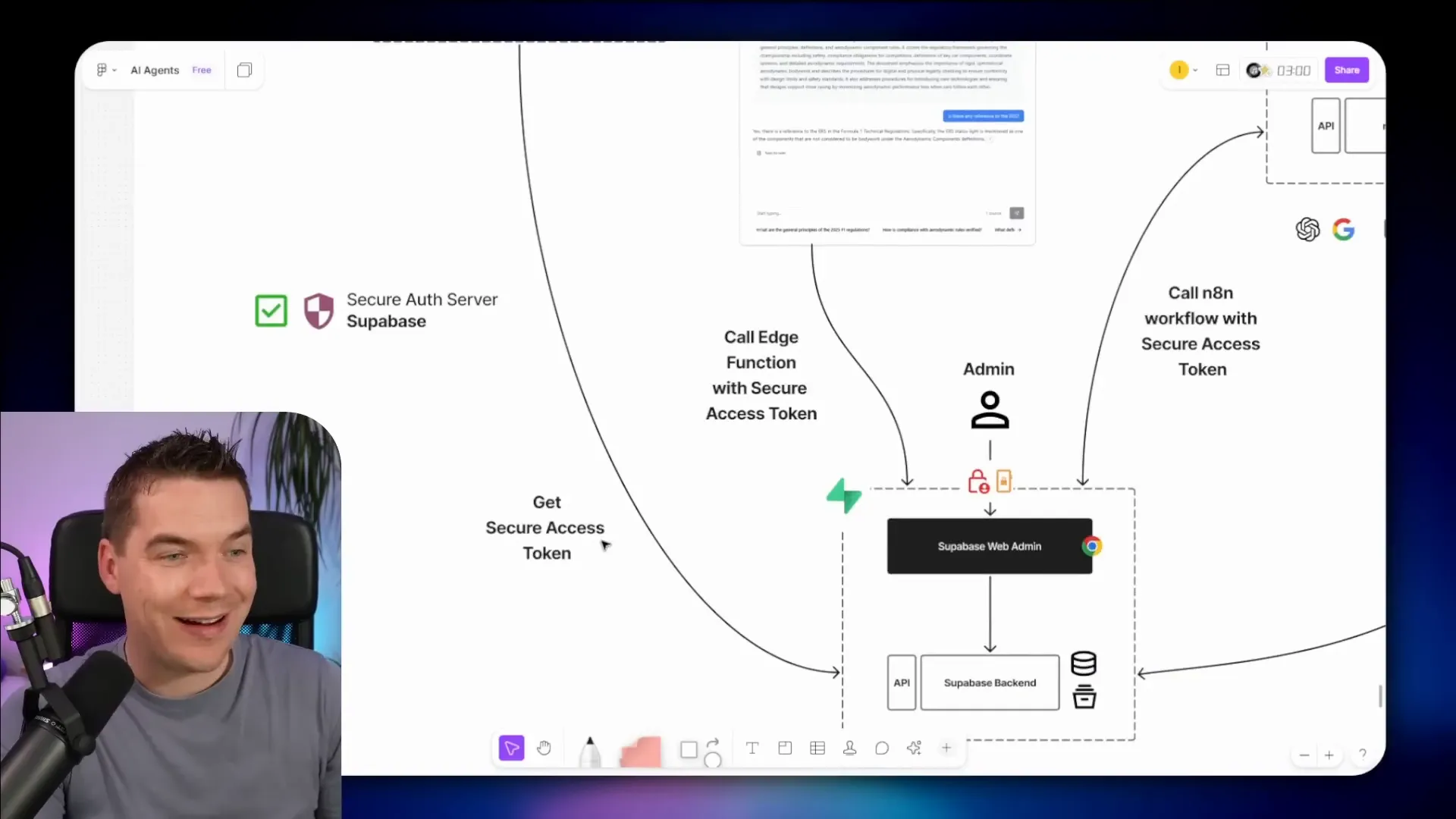
Task: Click the vertical canvas scrollbar handle
Action: [1380, 695]
